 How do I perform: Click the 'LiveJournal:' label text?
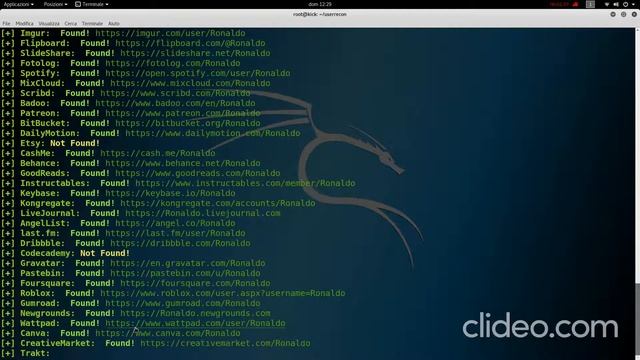click(x=50, y=213)
